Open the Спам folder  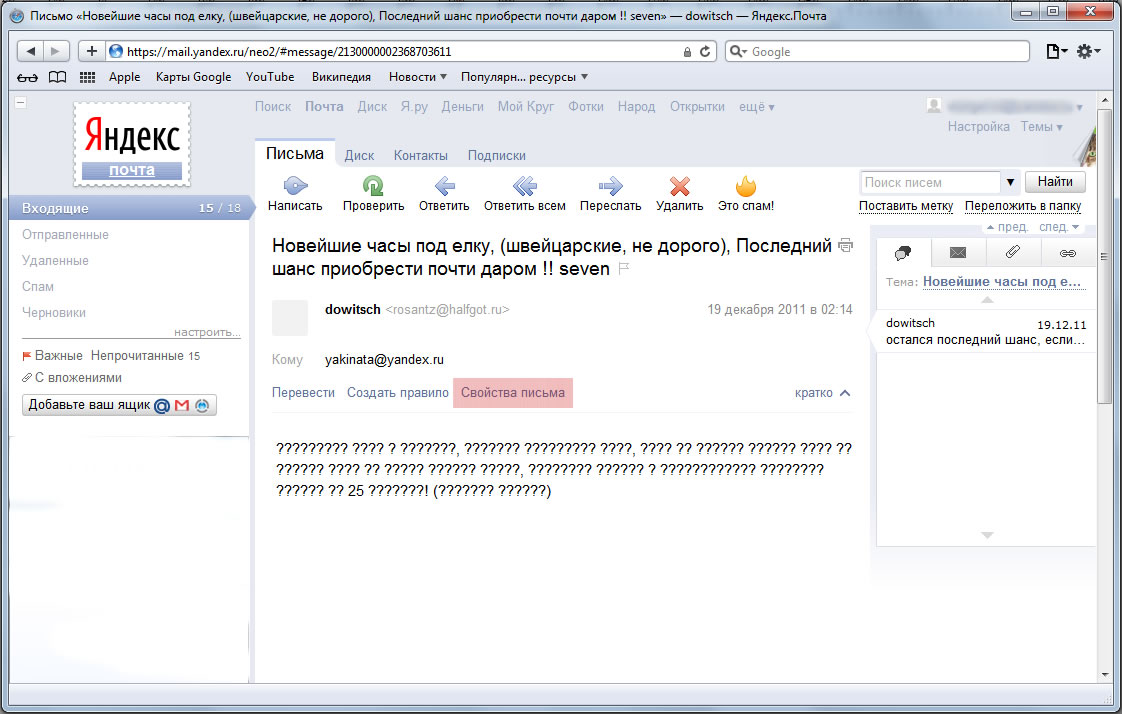(x=38, y=286)
